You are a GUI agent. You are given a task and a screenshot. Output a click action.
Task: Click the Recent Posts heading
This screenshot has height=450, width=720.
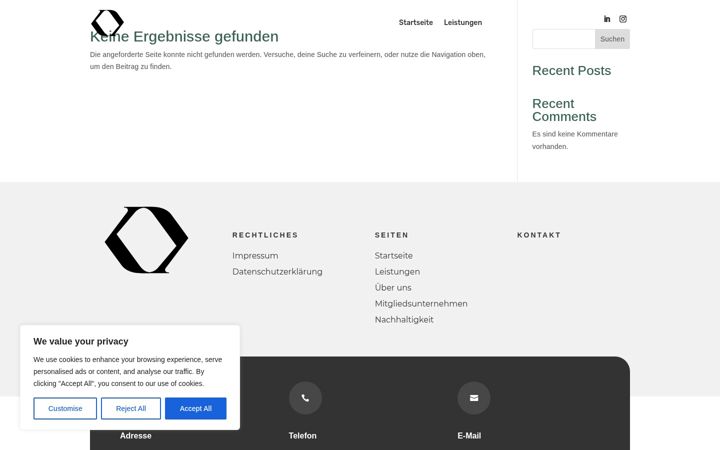click(x=572, y=71)
